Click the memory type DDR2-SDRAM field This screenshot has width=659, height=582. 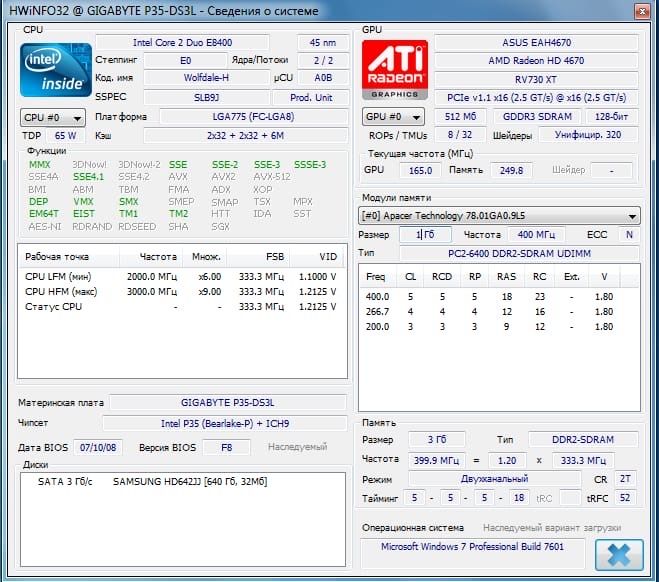(x=583, y=440)
